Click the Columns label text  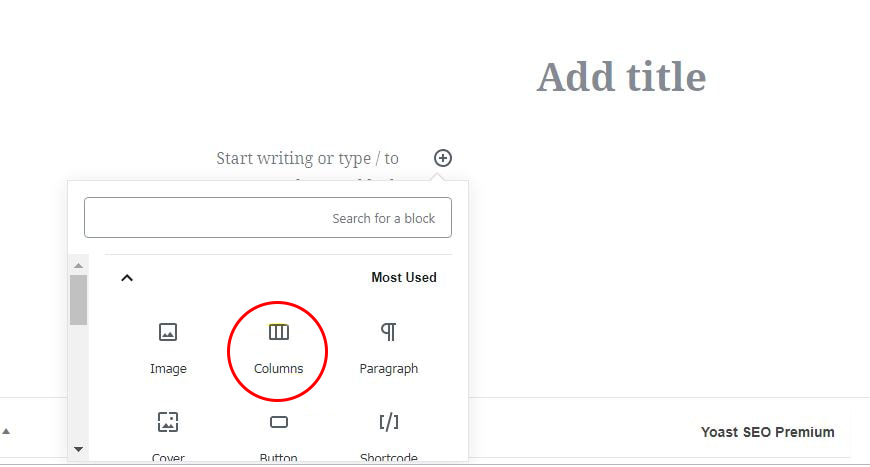(x=279, y=369)
